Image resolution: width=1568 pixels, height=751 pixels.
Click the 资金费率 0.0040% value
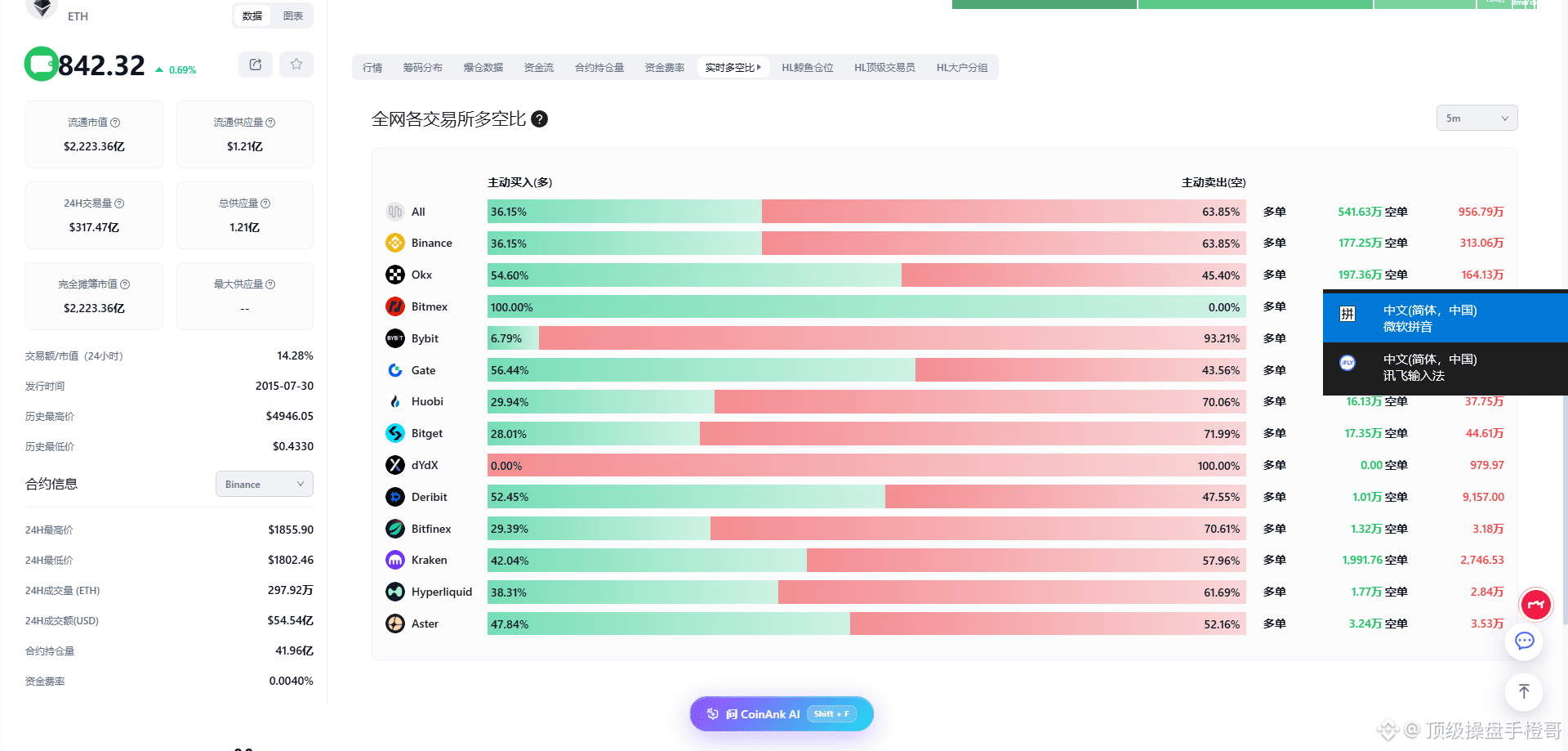292,681
